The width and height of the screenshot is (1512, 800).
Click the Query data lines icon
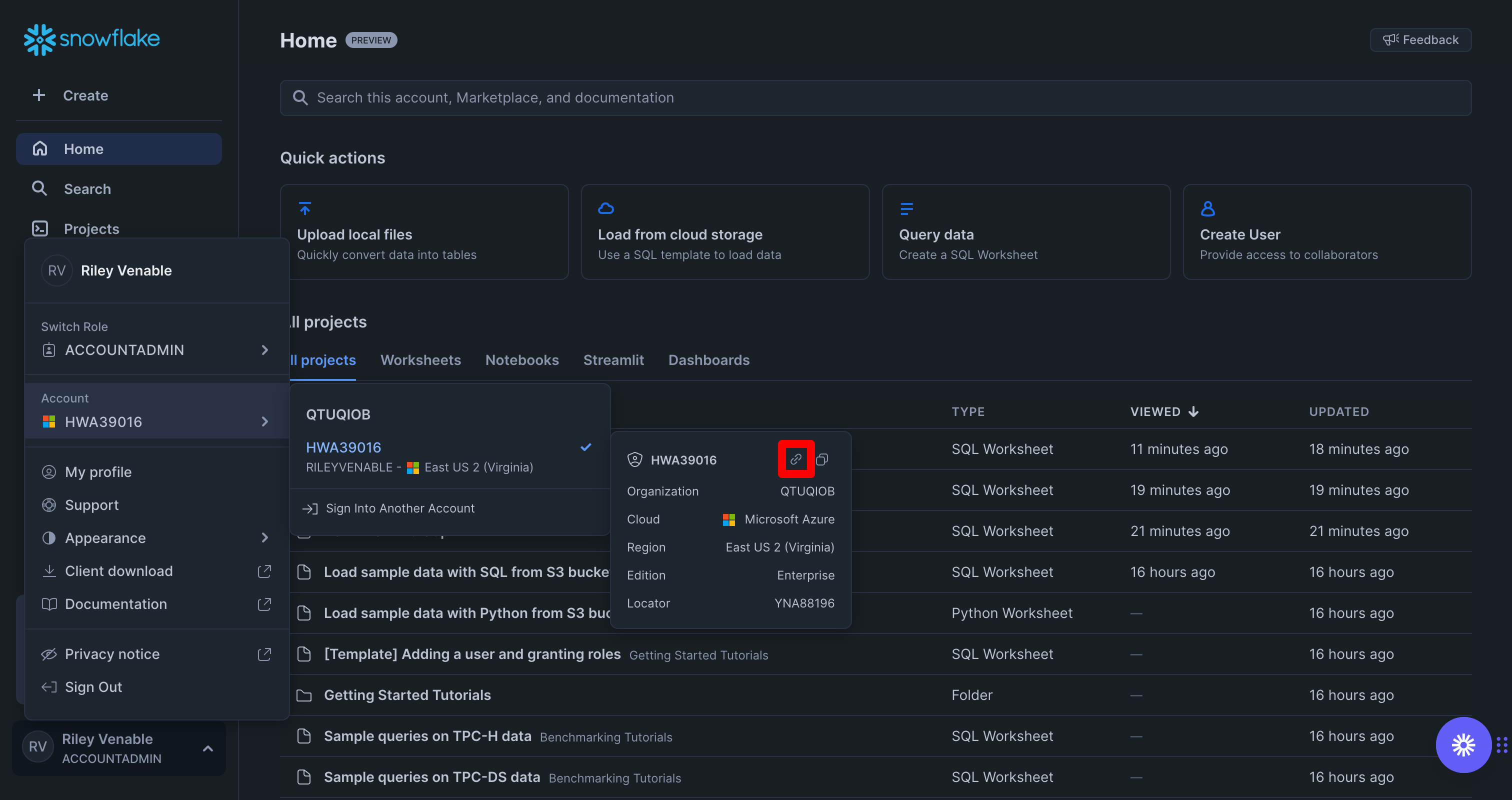[x=906, y=208]
